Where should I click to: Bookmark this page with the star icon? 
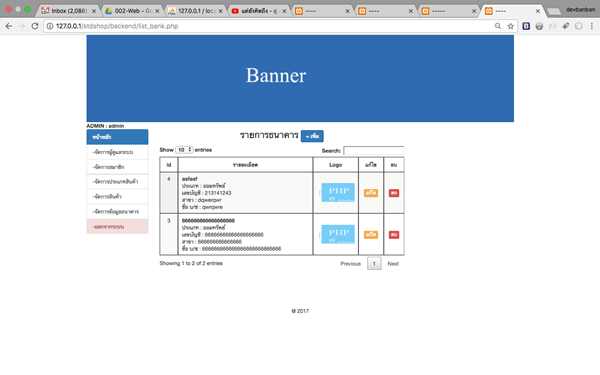510,26
